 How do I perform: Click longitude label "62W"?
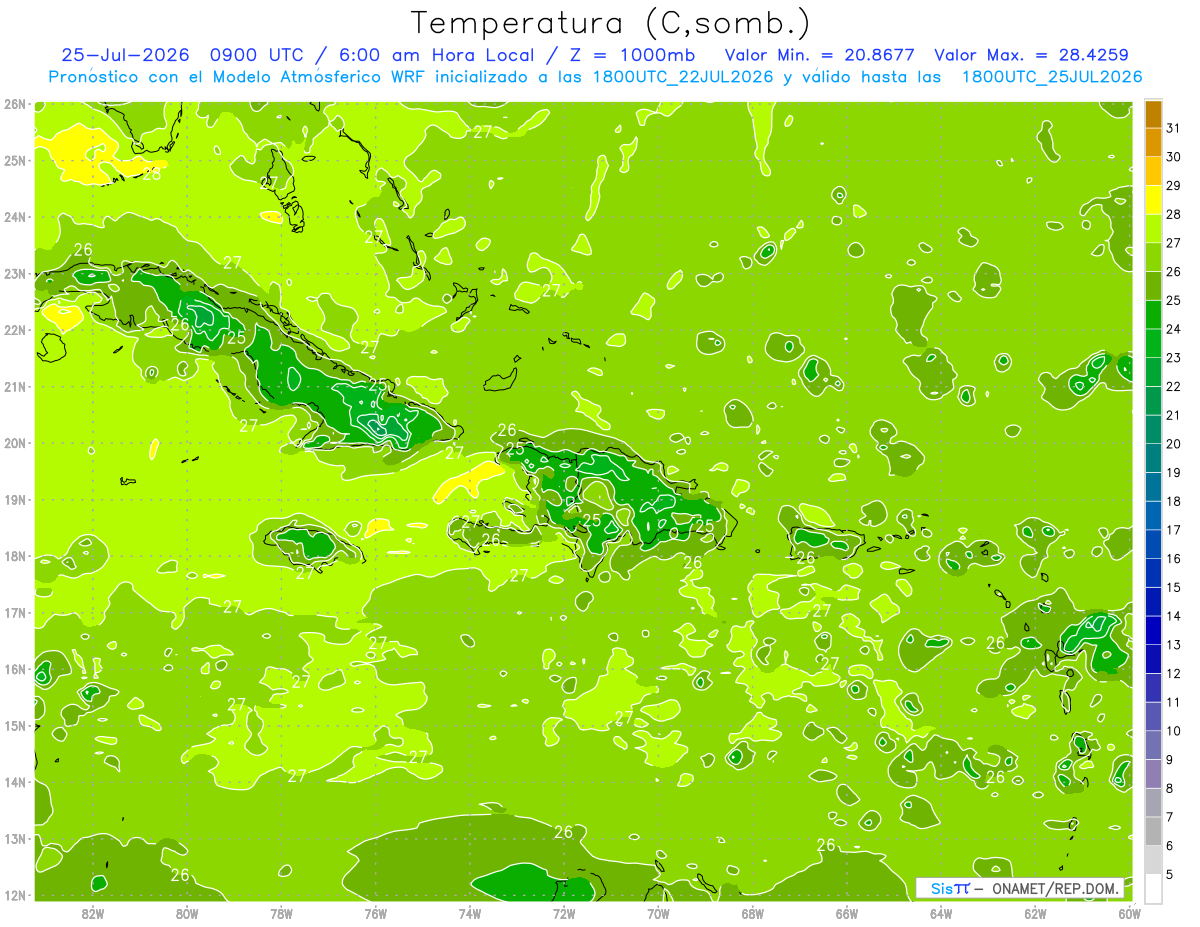point(1035,913)
